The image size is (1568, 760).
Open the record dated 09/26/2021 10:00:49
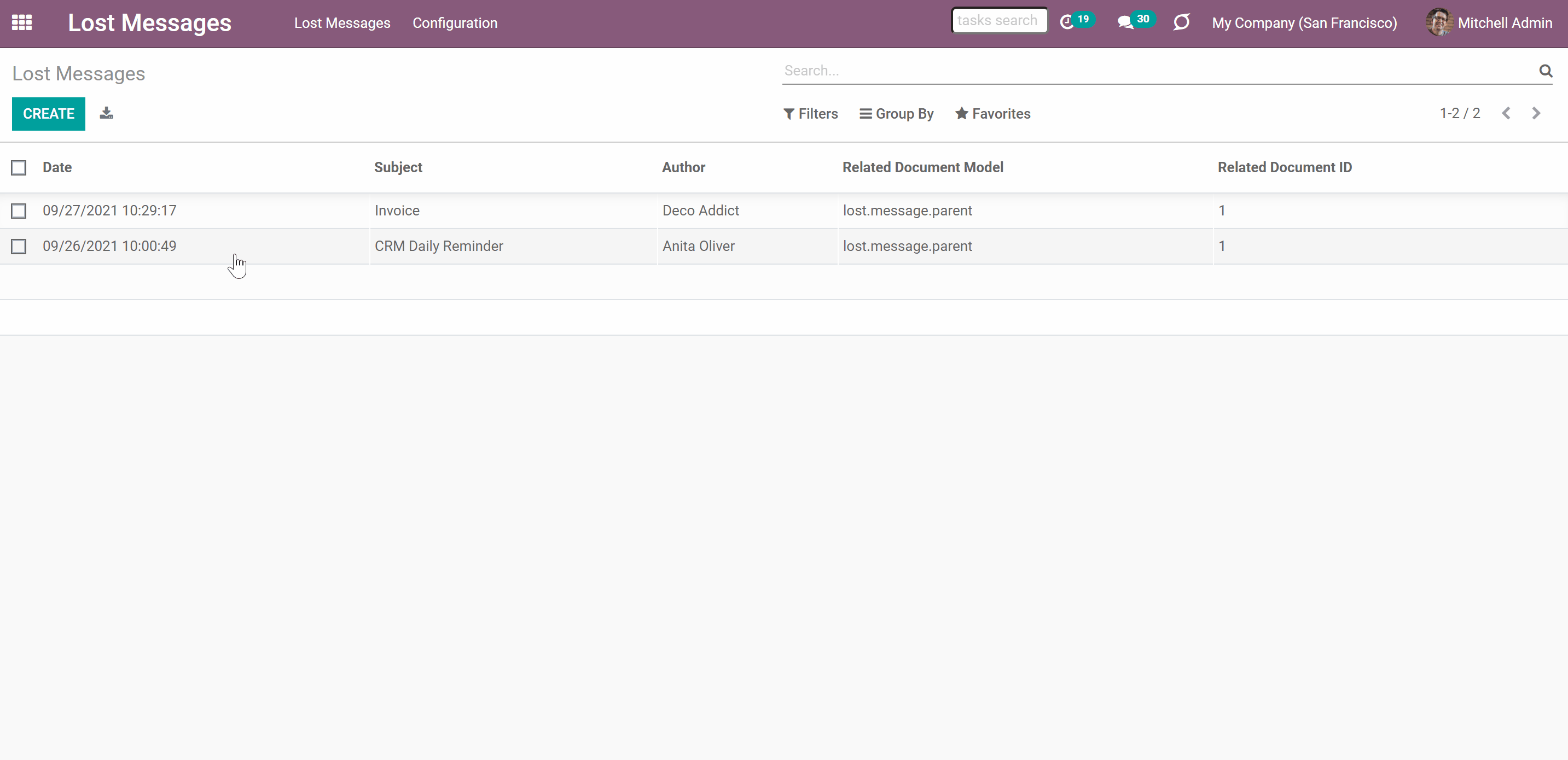109,247
